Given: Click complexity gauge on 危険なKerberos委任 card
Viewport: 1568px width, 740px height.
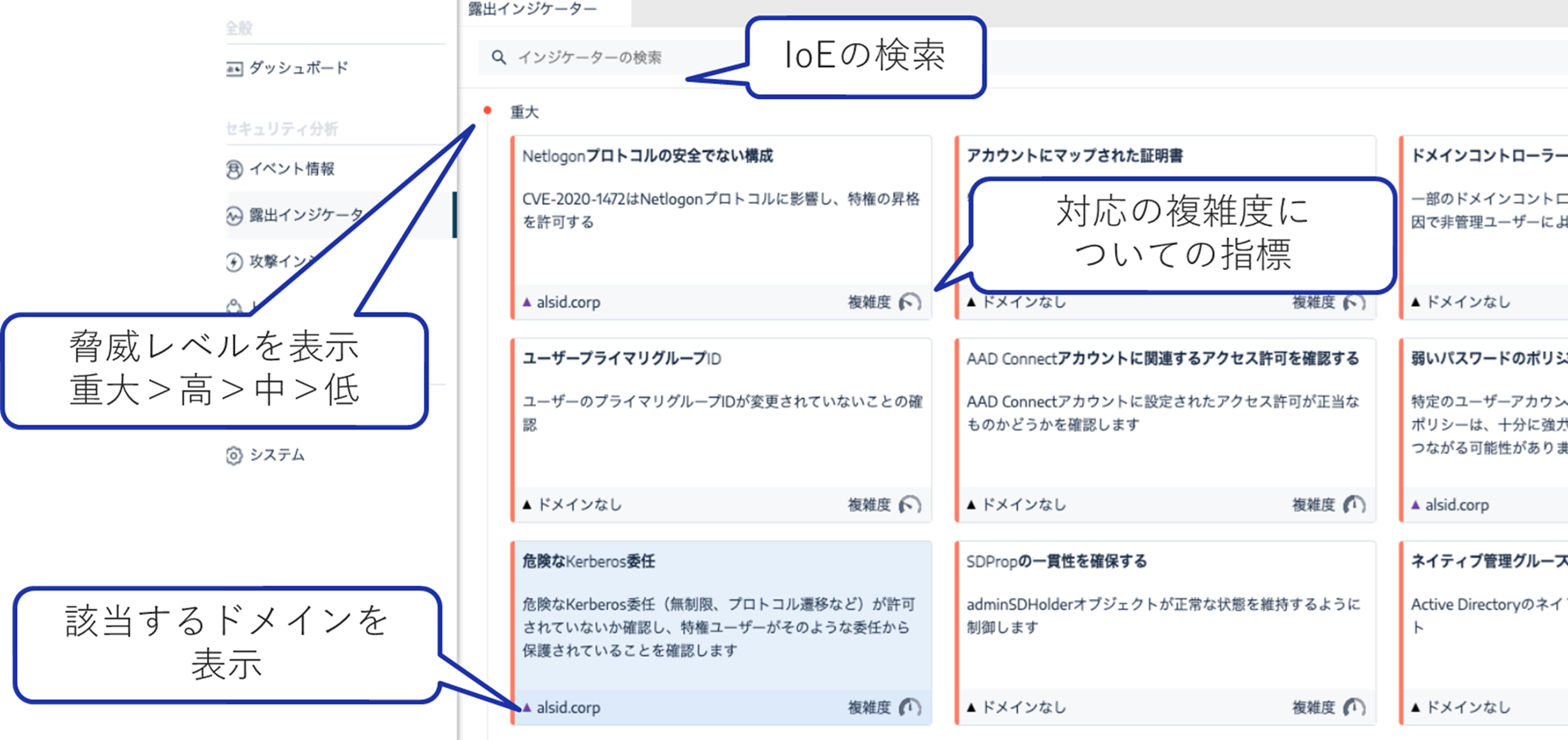Looking at the screenshot, I should point(910,707).
